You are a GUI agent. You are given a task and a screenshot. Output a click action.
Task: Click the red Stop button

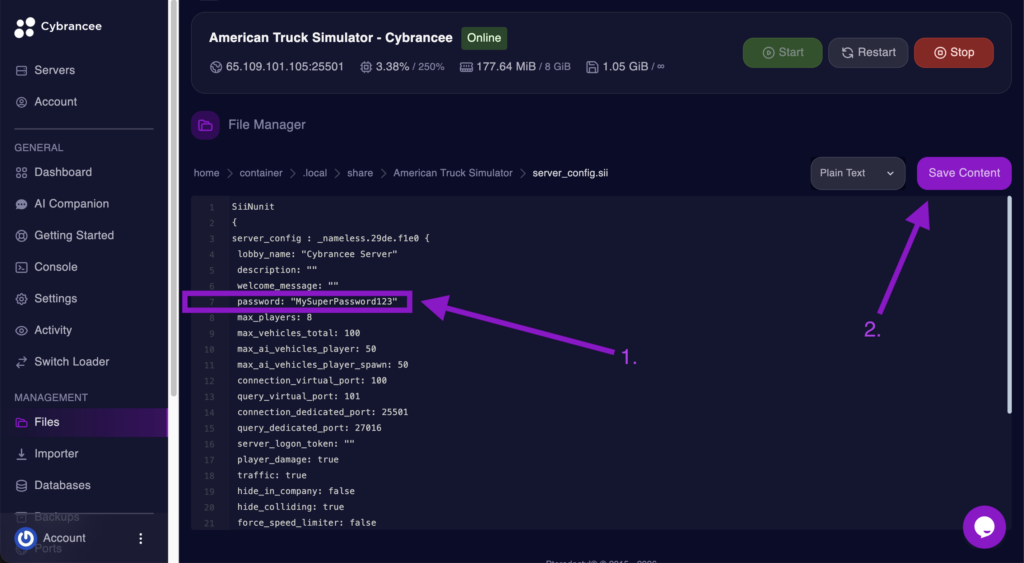tap(953, 53)
